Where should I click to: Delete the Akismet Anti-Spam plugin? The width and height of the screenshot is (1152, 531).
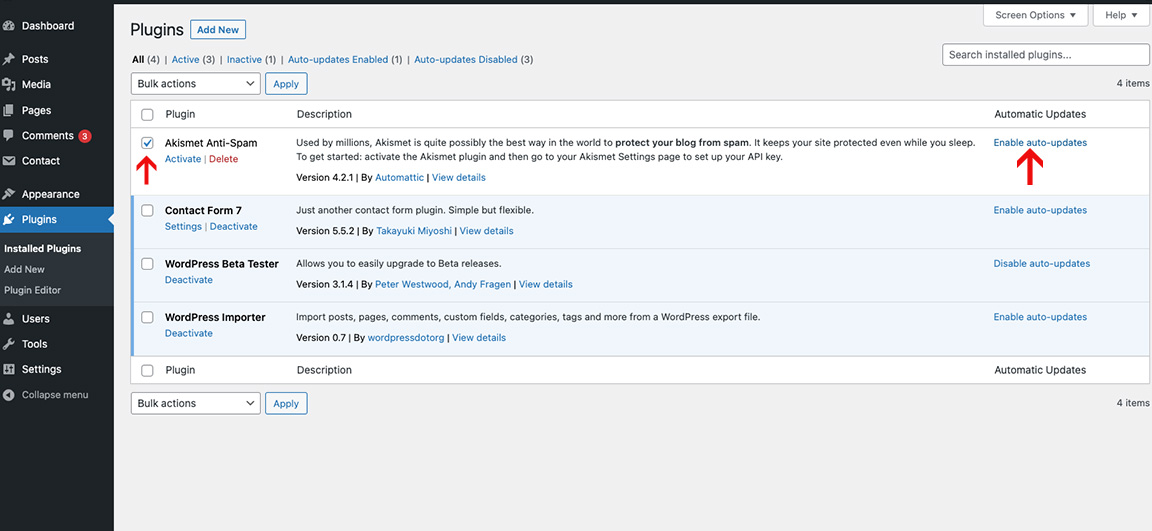223,159
